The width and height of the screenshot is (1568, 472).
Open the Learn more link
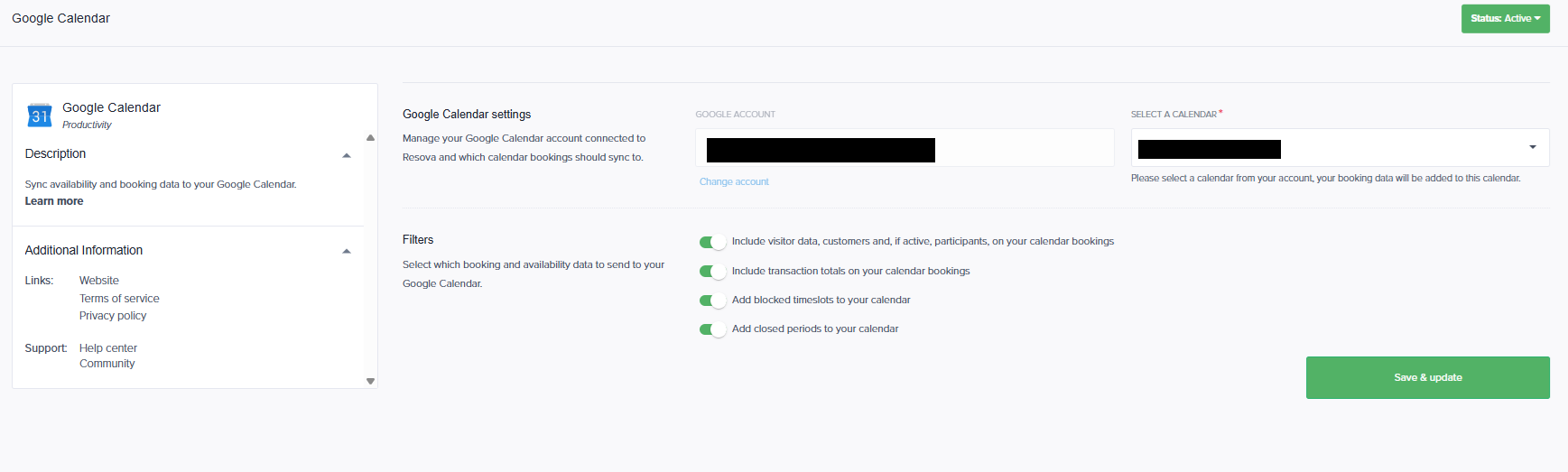pyautogui.click(x=54, y=201)
